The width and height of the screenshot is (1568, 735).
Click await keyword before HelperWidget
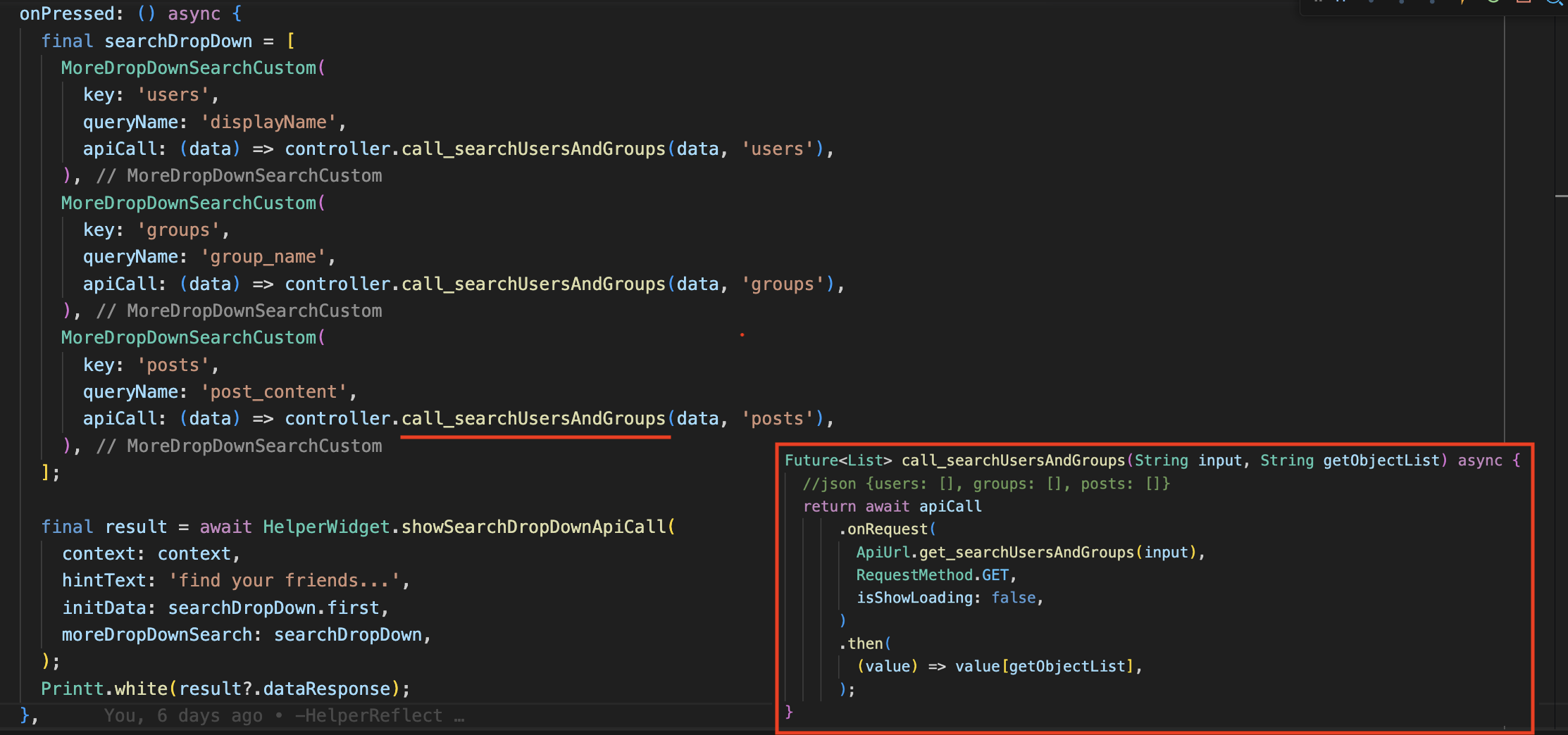(x=225, y=527)
